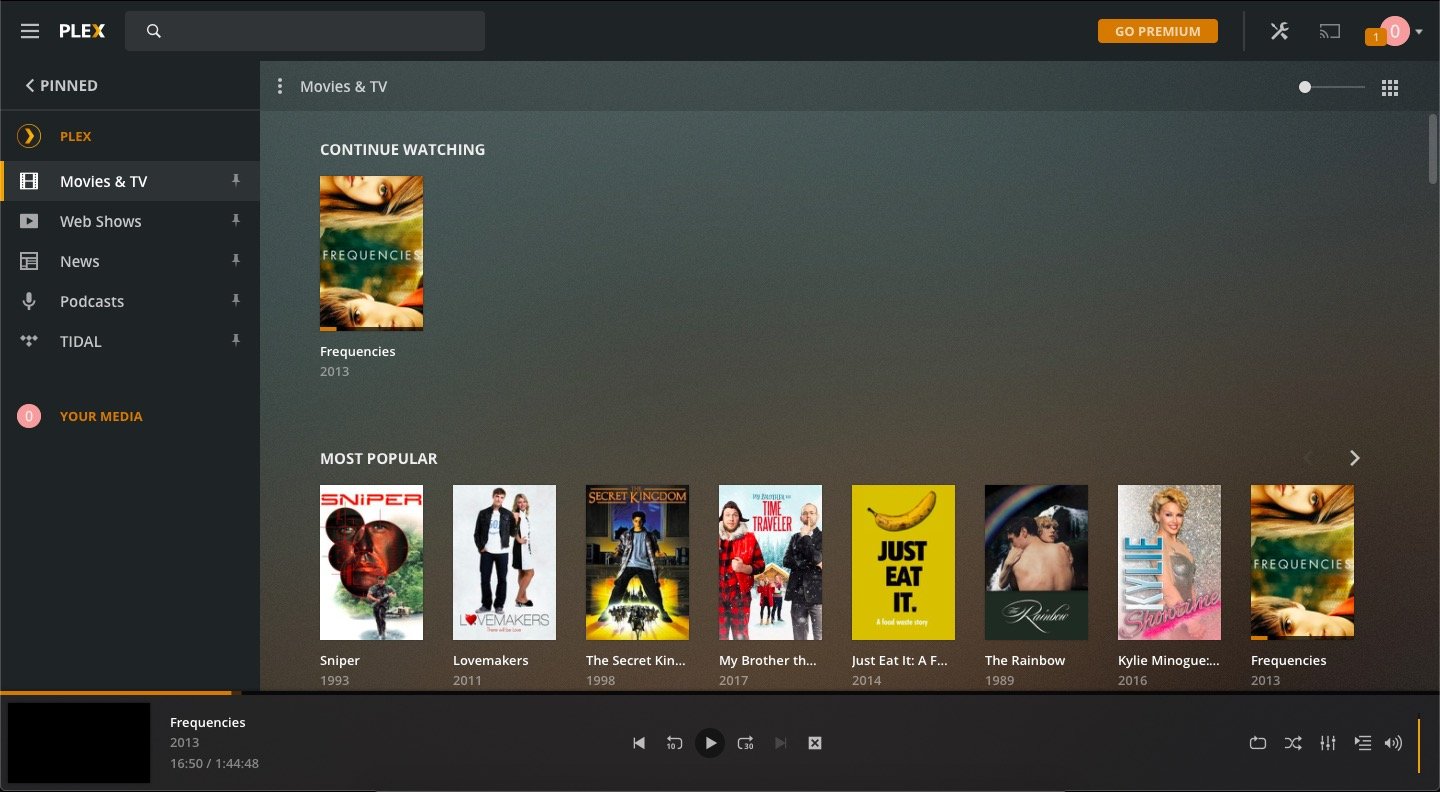Enable repeat playback mode

tap(1258, 743)
